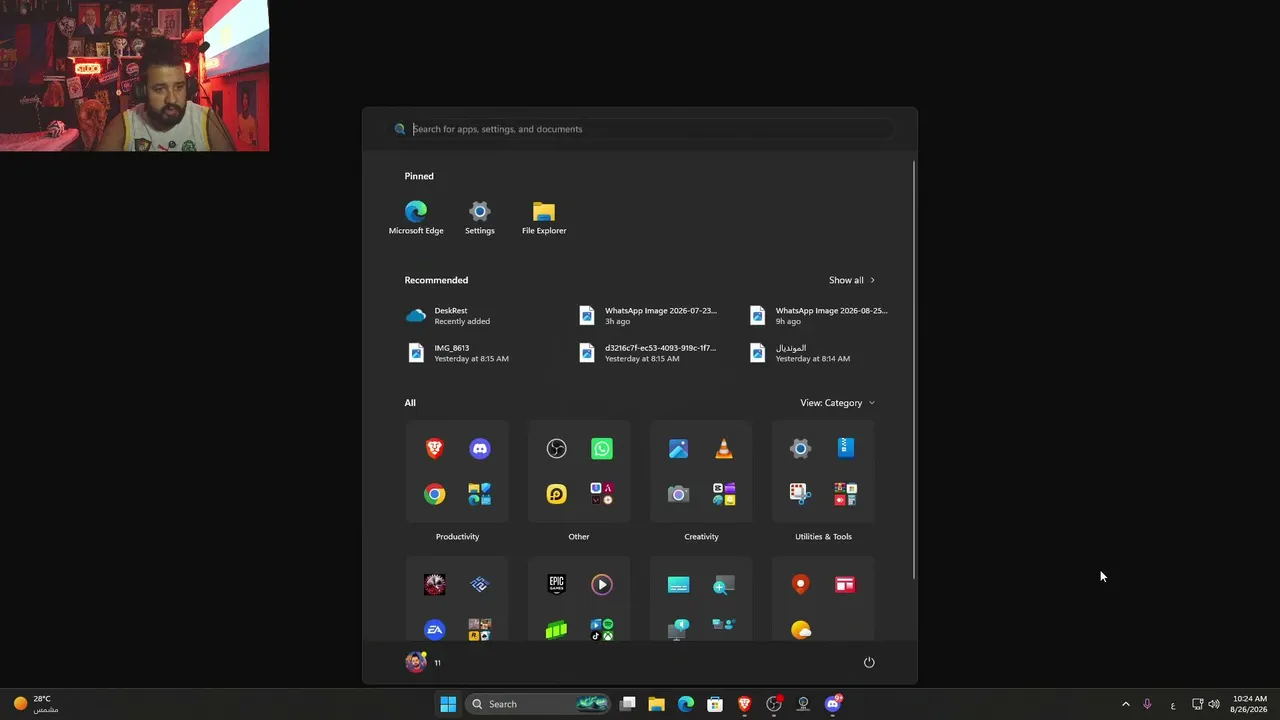Open the red News app icon
The image size is (1280, 720).
pos(845,584)
